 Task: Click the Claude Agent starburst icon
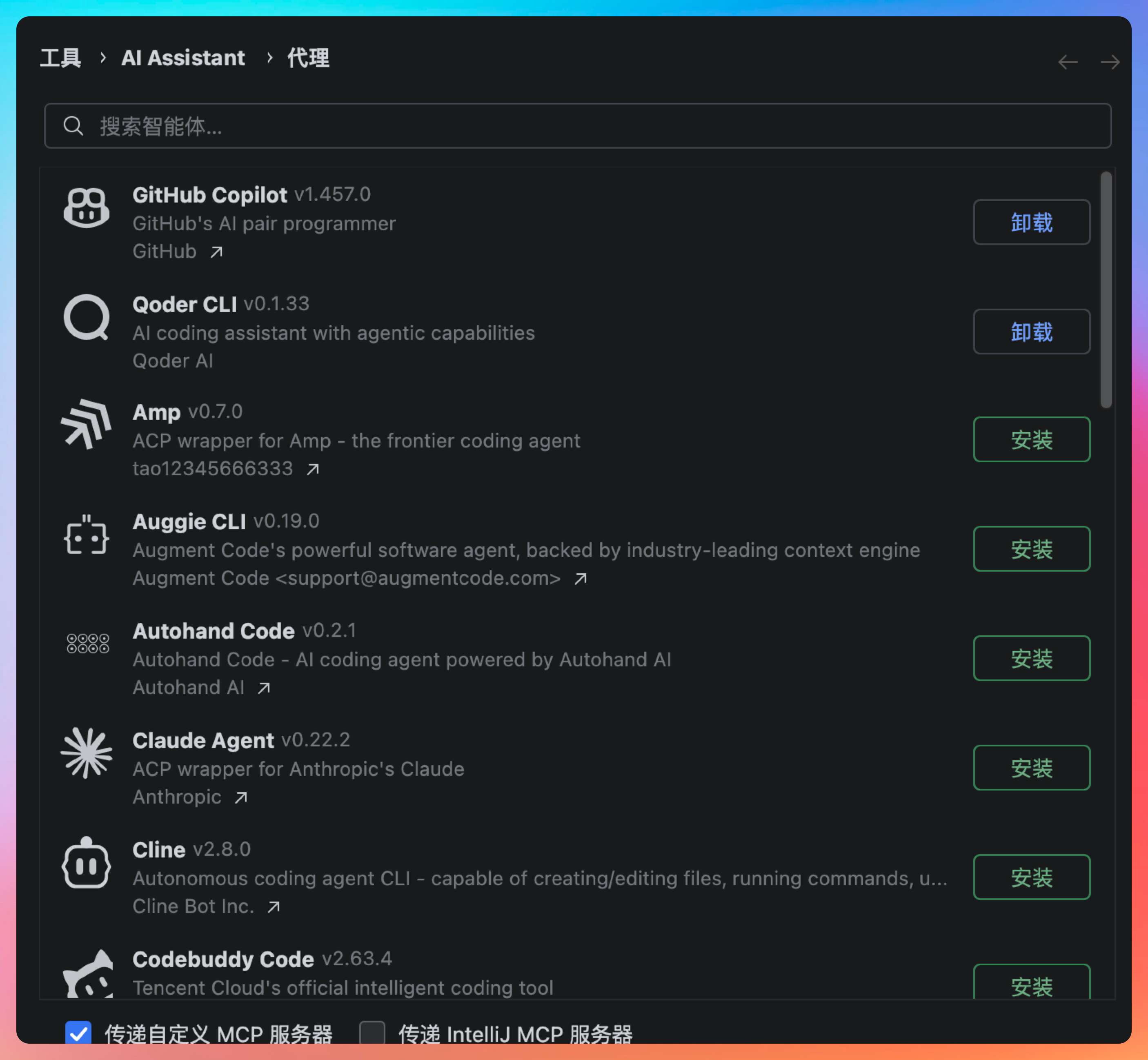tap(86, 753)
